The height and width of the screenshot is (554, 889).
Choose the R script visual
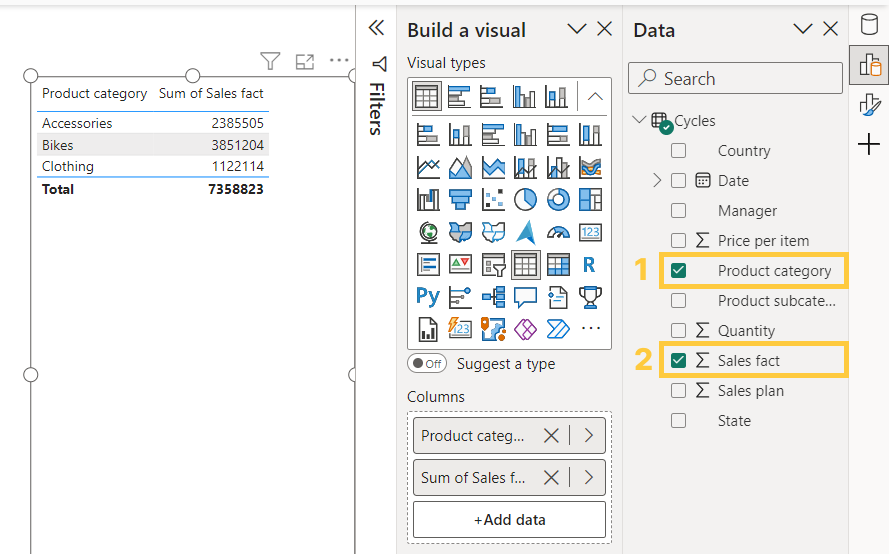point(590,265)
